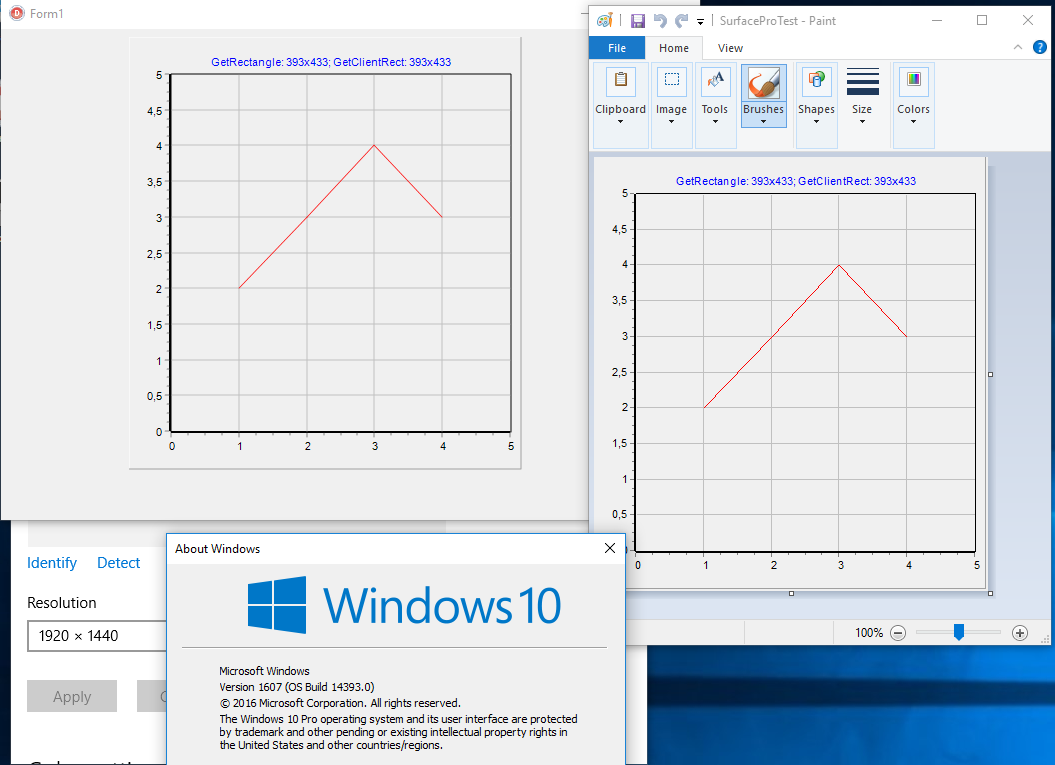Undo the last action in Paint
The image size is (1055, 765).
point(660,21)
